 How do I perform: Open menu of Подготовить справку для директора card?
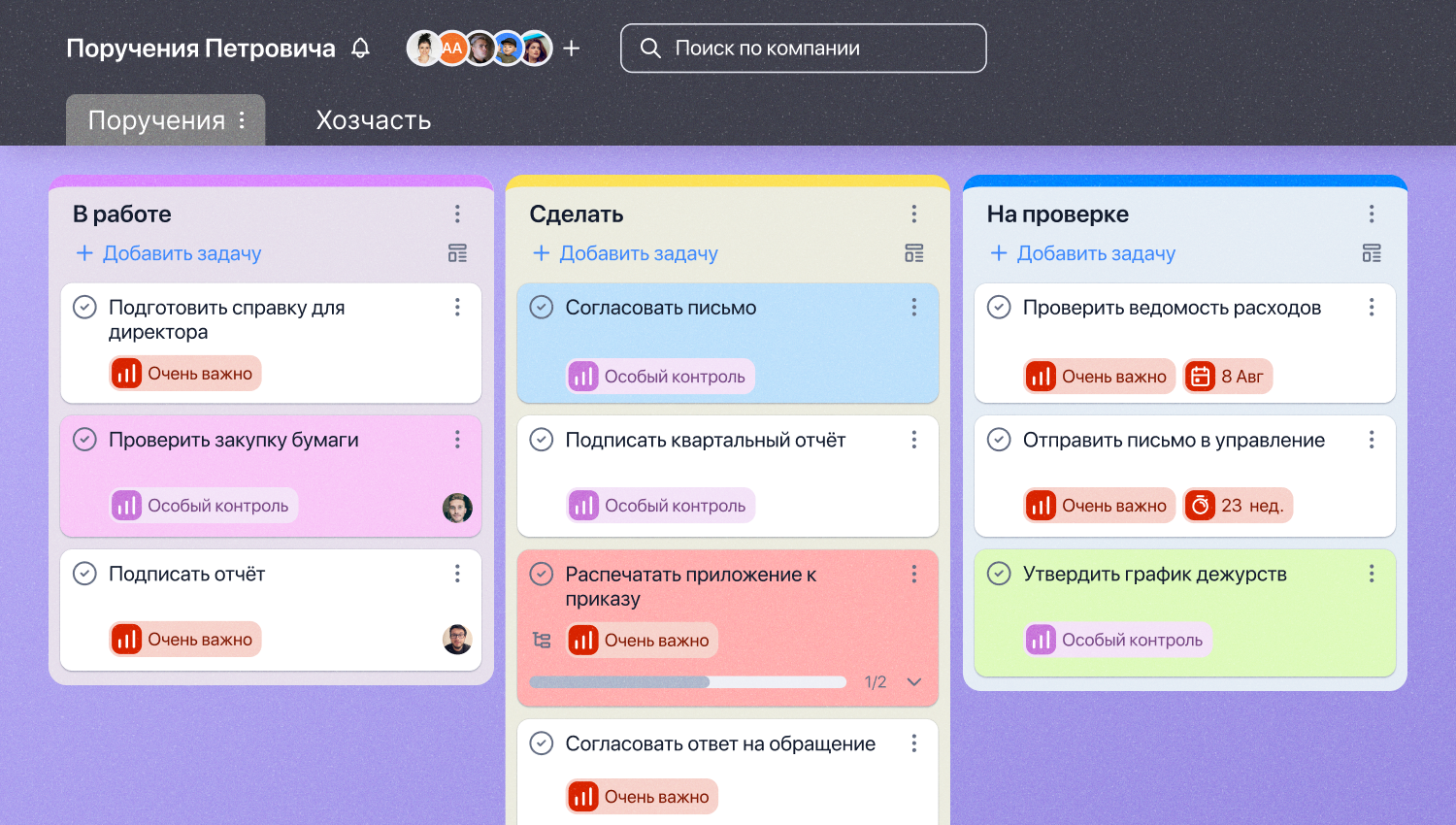457,307
